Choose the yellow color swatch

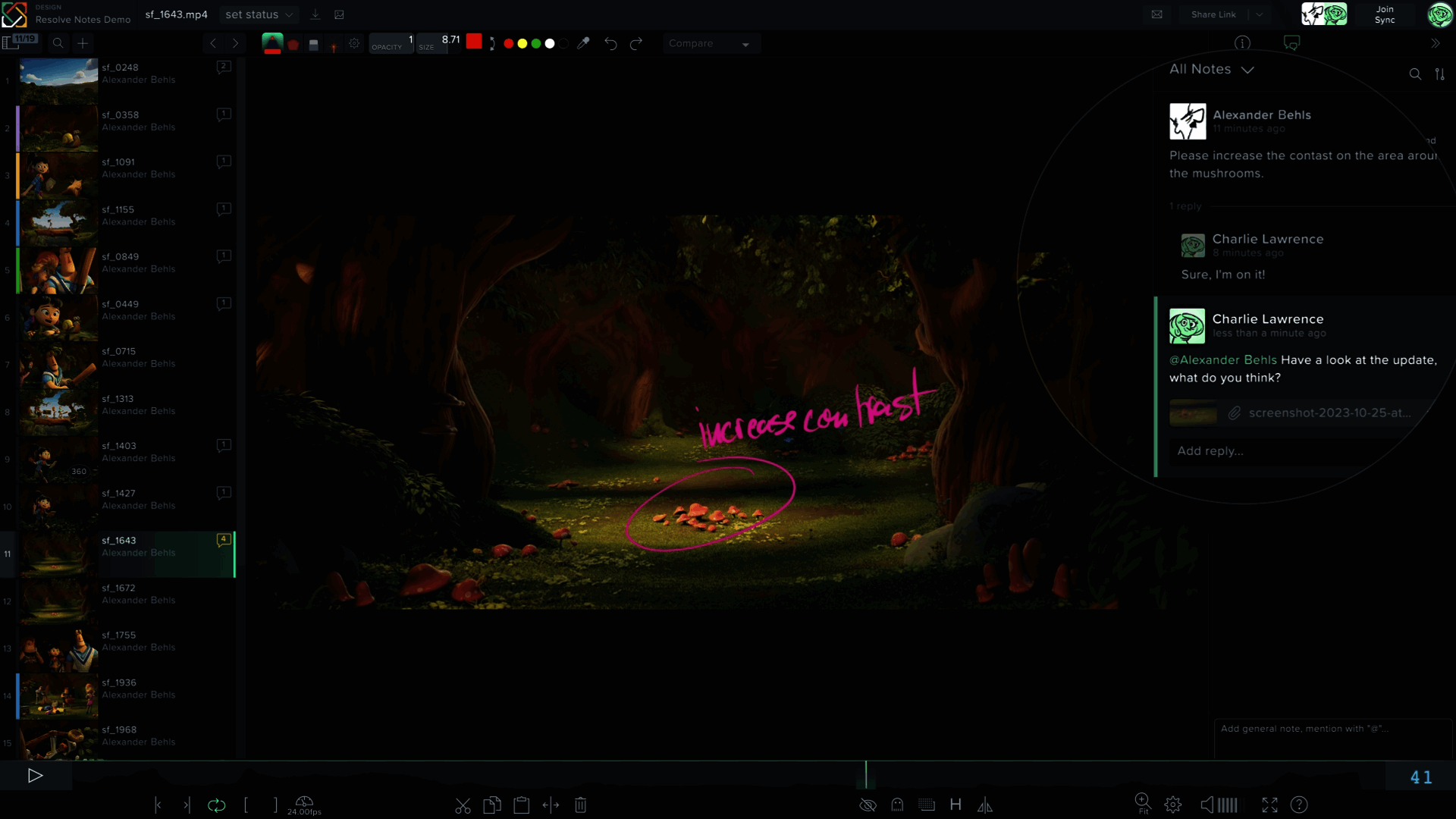522,44
